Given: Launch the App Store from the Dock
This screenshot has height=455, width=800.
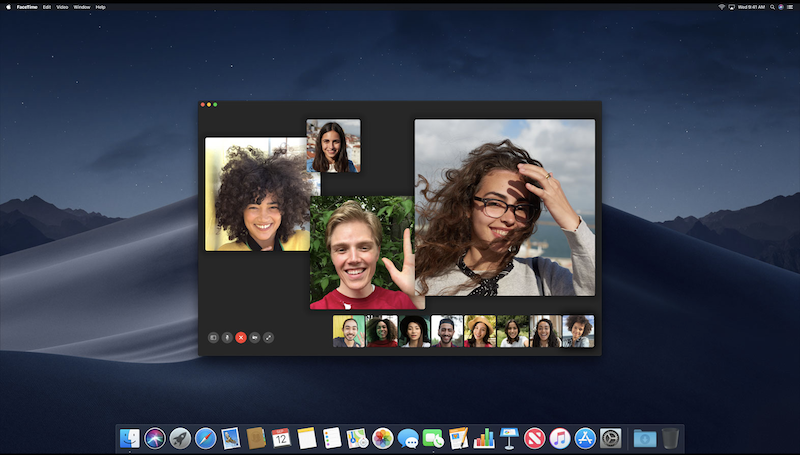Looking at the screenshot, I should pos(585,438).
